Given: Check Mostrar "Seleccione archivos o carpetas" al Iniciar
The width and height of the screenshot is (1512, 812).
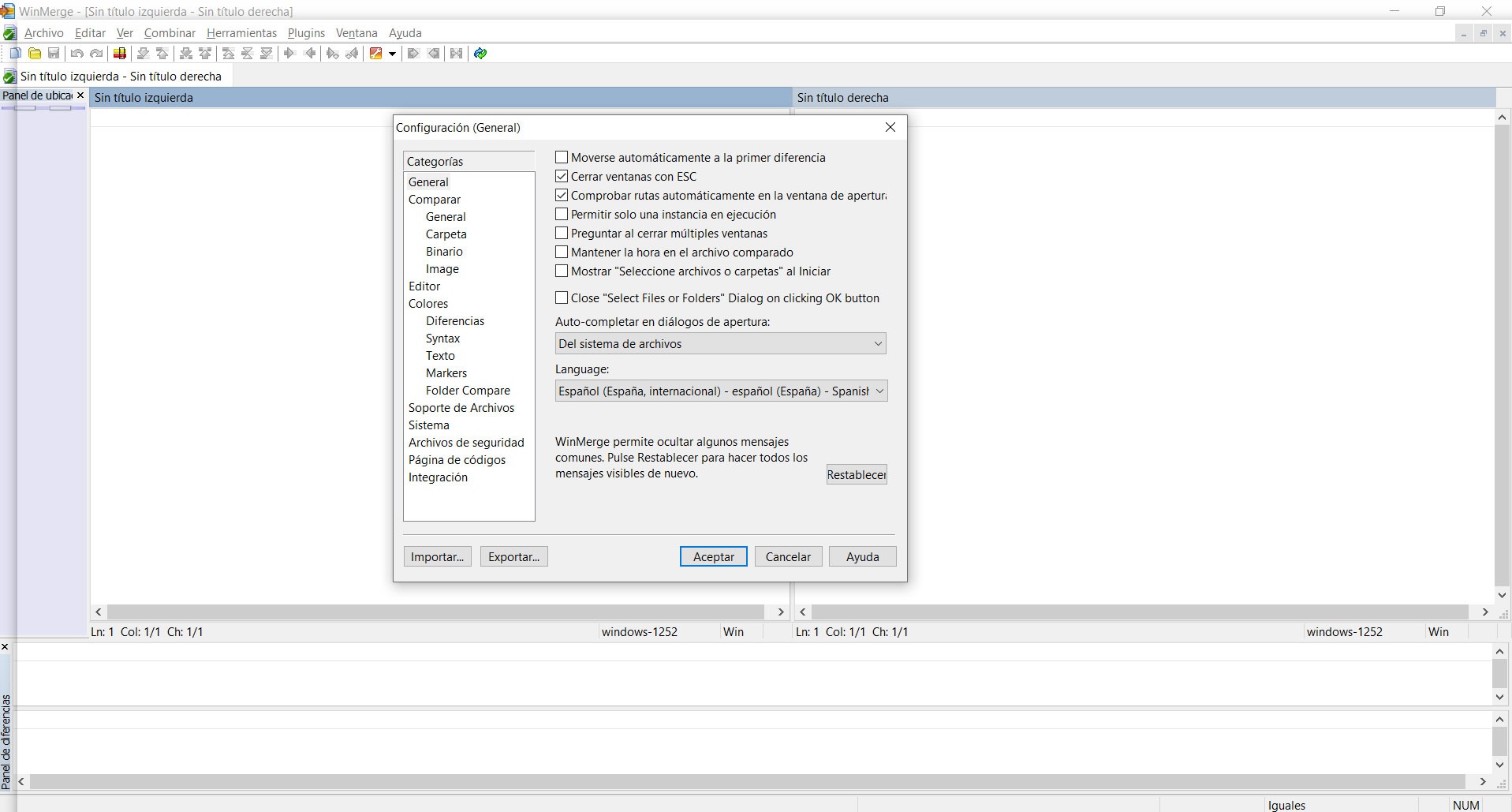Looking at the screenshot, I should coord(562,271).
